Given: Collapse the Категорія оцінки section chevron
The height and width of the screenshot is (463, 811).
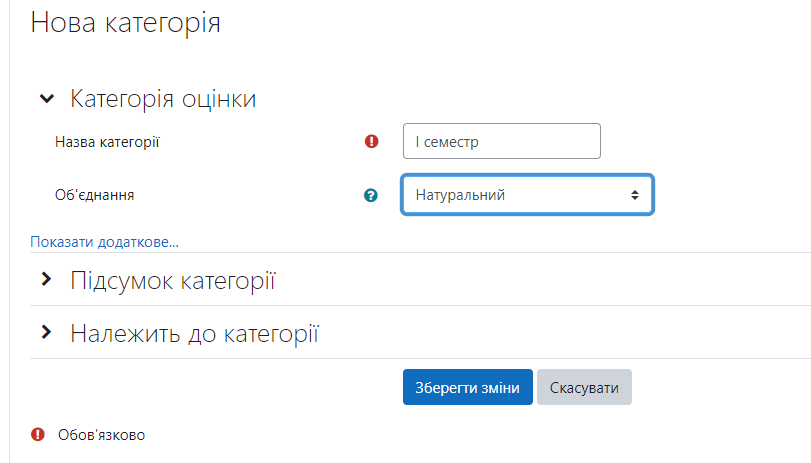Looking at the screenshot, I should tap(47, 98).
